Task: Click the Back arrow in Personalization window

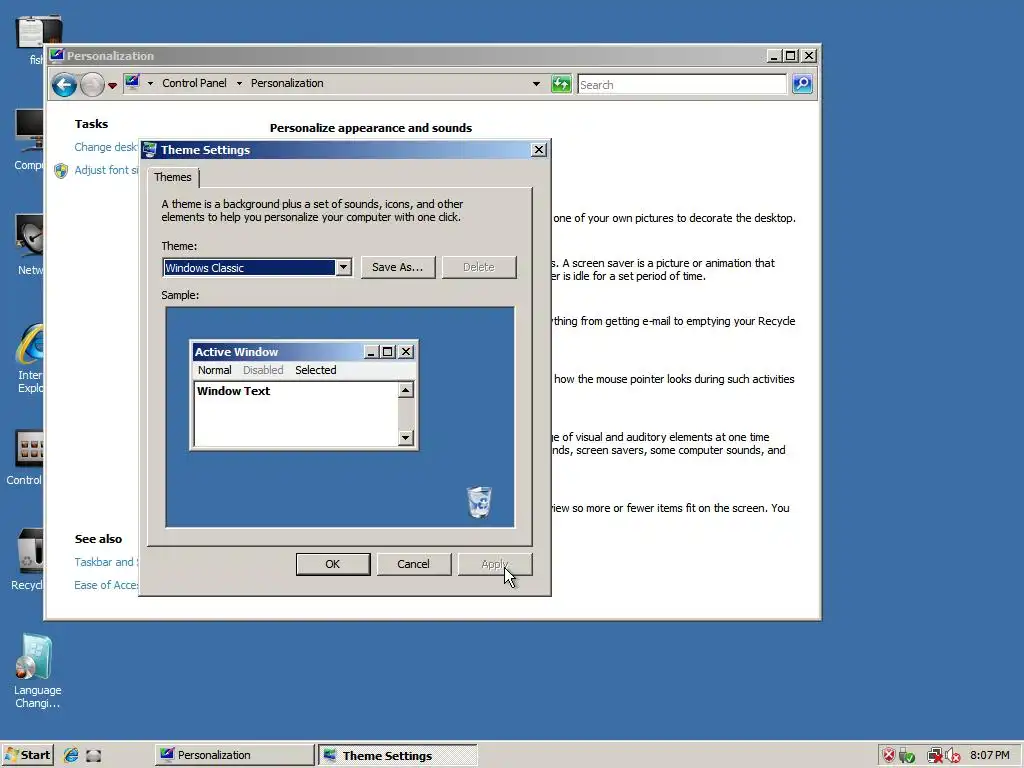Action: (64, 84)
